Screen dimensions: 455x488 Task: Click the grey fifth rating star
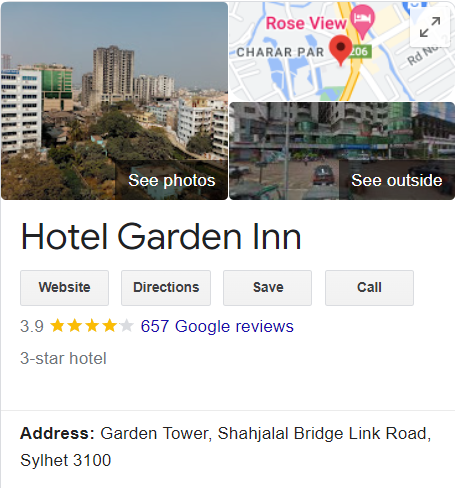(x=126, y=326)
